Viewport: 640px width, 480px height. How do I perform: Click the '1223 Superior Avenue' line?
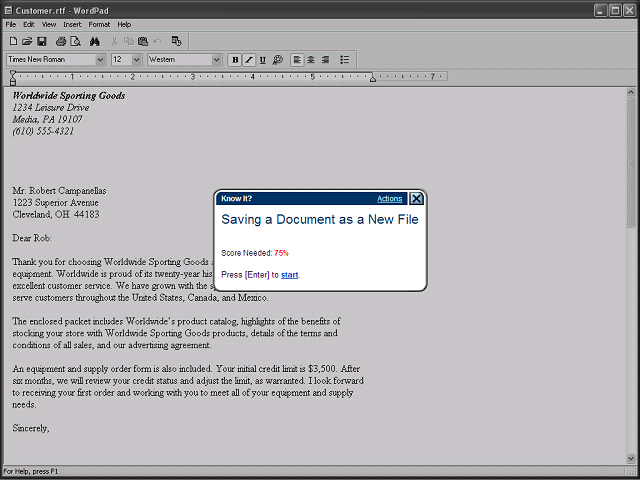[55, 203]
